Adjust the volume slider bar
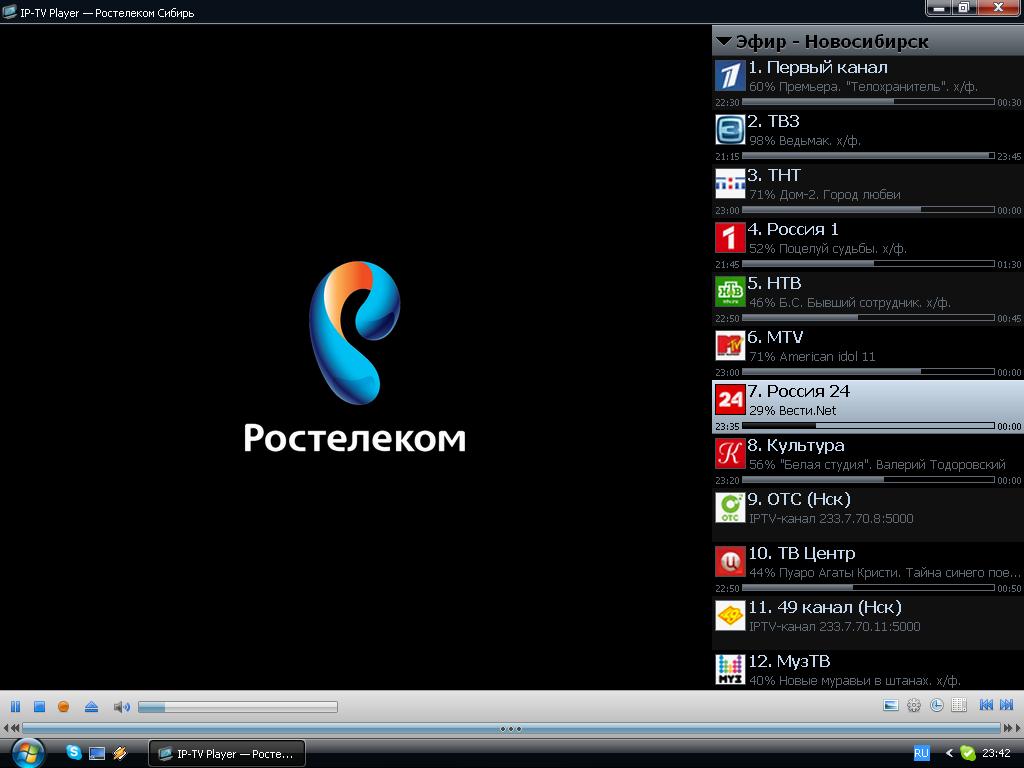This screenshot has height=768, width=1024. tap(237, 707)
